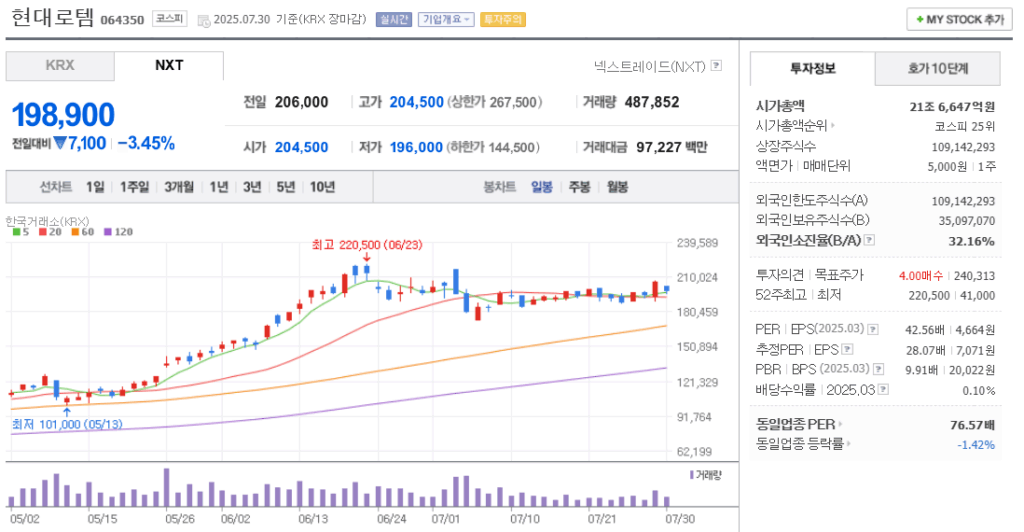Click the 시가총액순위 link
This screenshot has height=532, width=1024.
[x=792, y=125]
